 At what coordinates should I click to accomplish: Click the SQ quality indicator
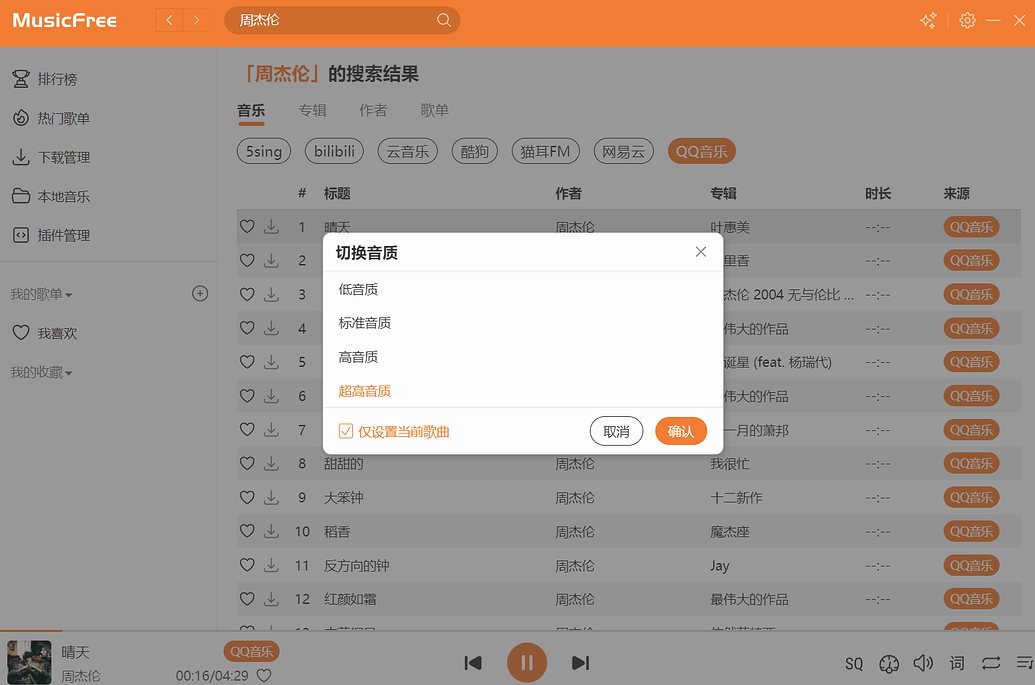tap(854, 663)
